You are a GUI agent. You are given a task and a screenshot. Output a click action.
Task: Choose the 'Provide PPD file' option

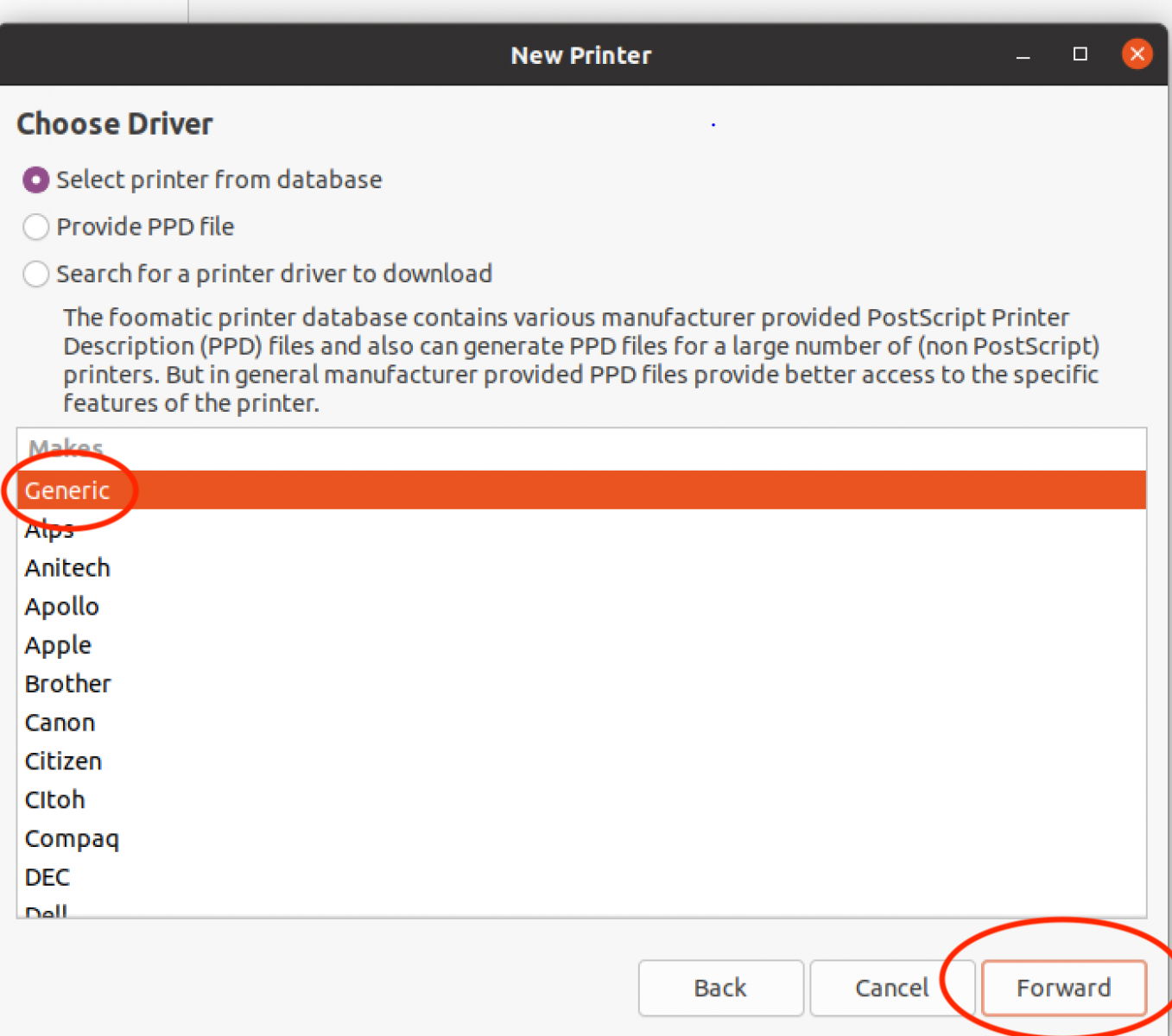[x=35, y=227]
